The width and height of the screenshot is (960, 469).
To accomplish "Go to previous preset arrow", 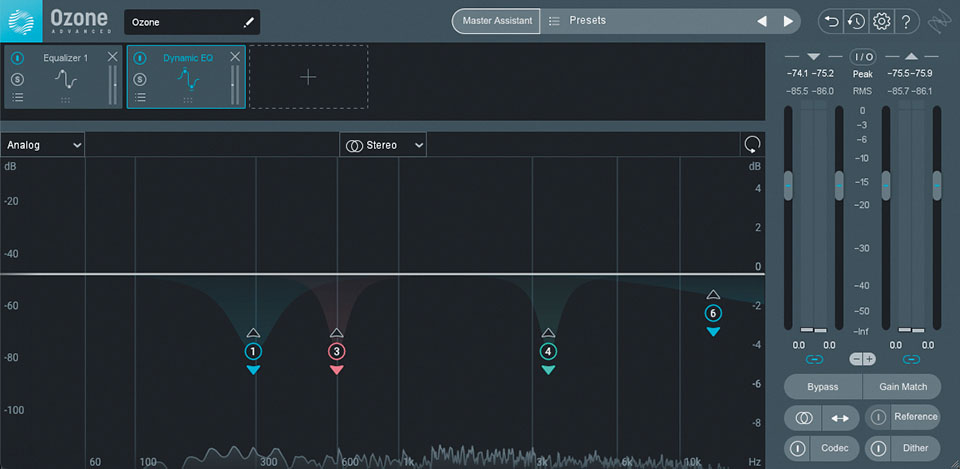I will click(x=762, y=21).
